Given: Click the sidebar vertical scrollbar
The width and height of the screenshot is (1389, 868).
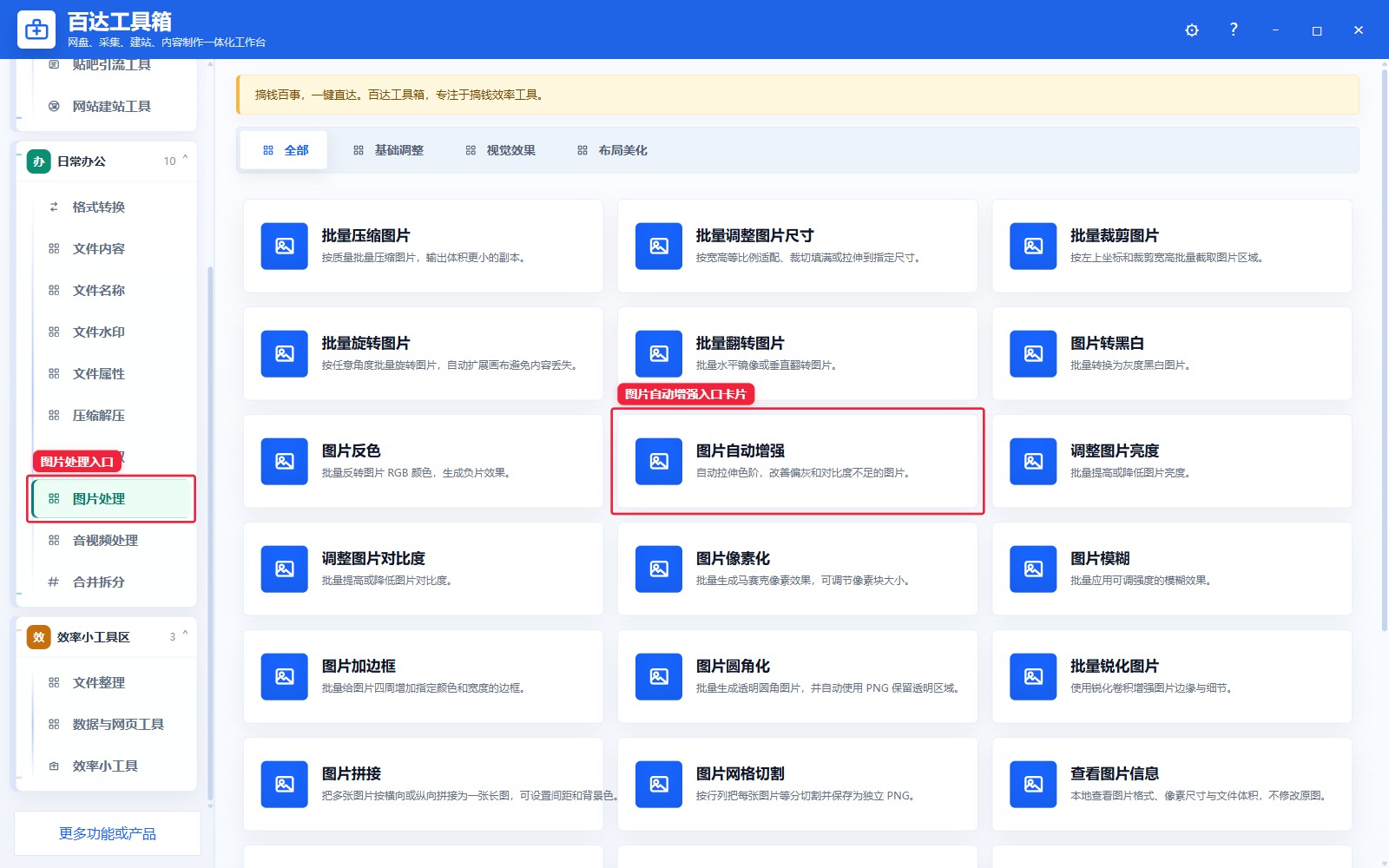Looking at the screenshot, I should tap(210, 534).
